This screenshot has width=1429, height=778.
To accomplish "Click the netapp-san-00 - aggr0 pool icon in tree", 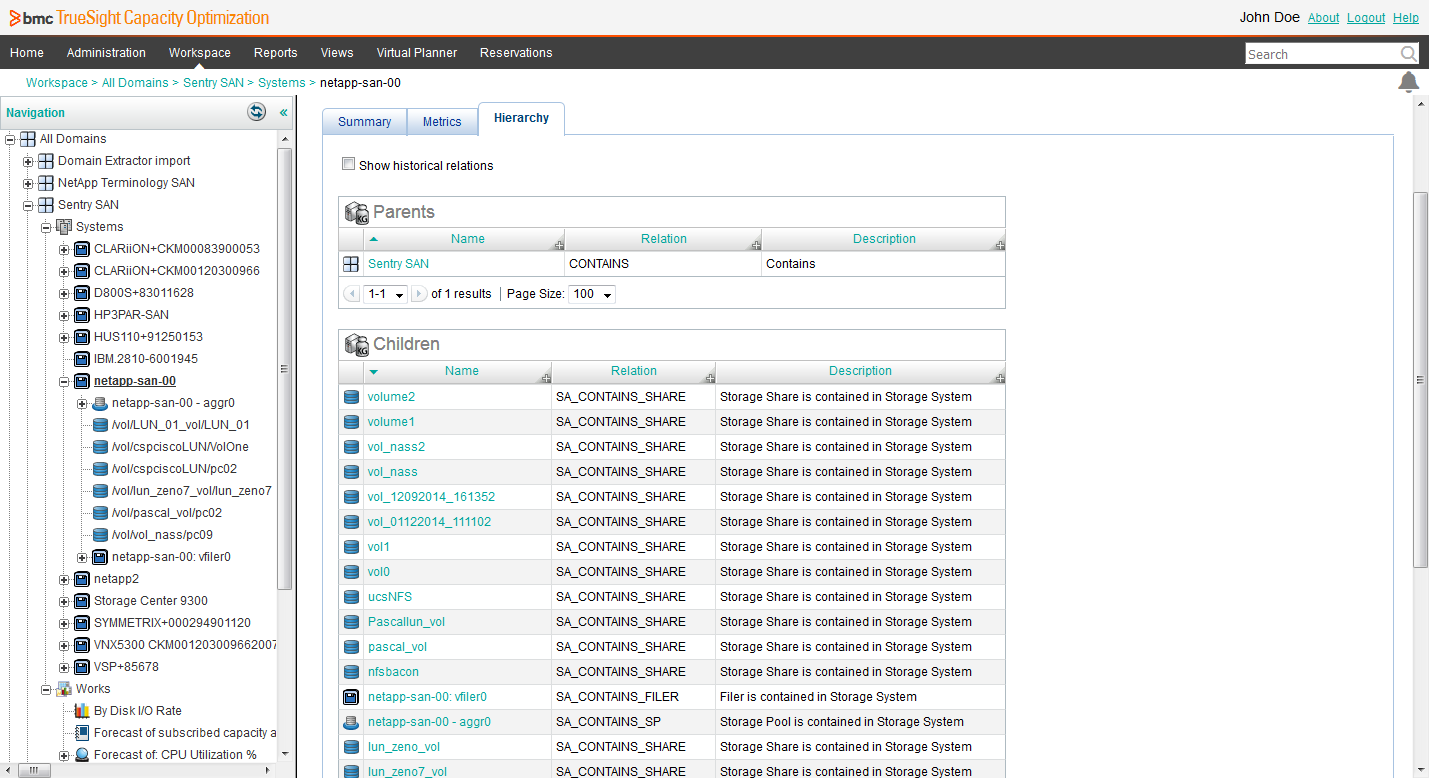I will click(x=100, y=403).
